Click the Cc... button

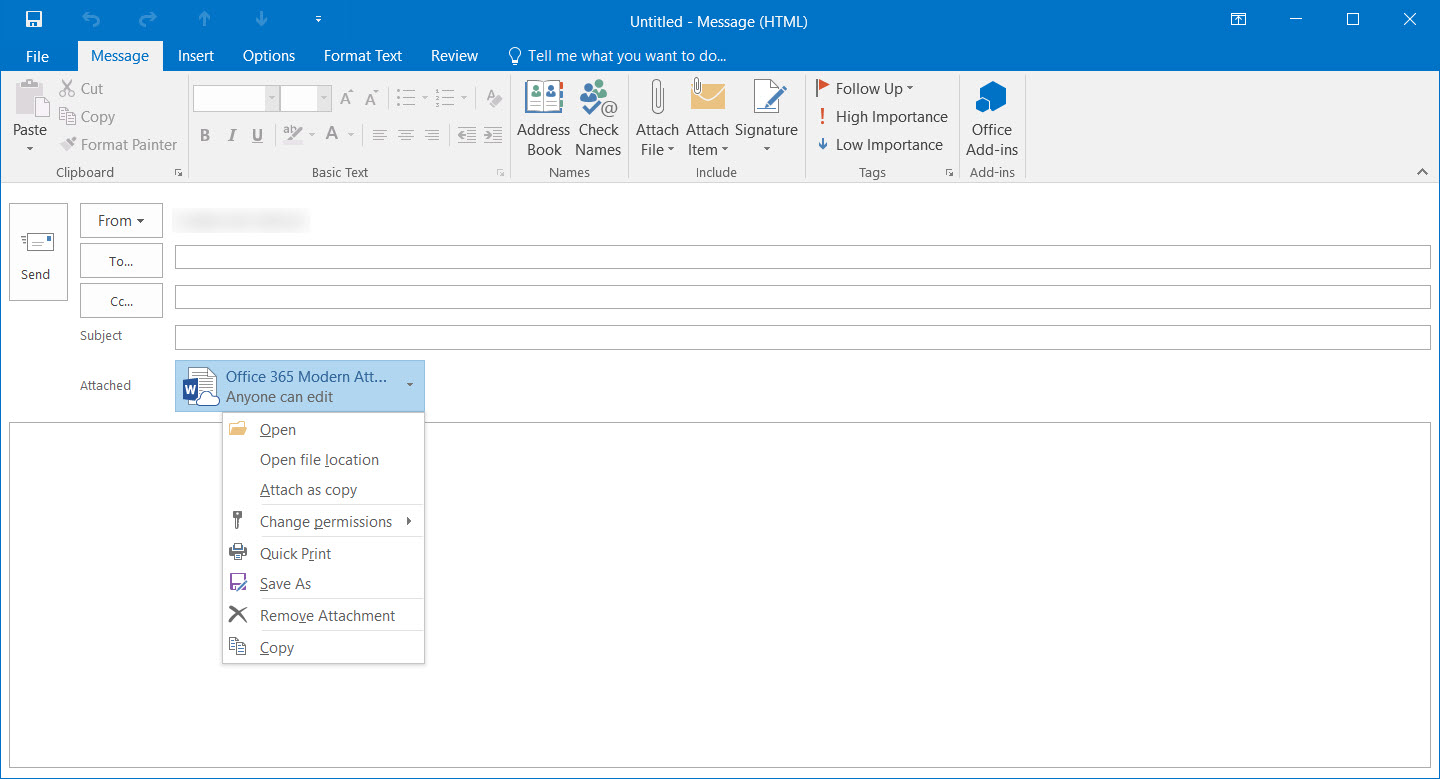pos(121,301)
